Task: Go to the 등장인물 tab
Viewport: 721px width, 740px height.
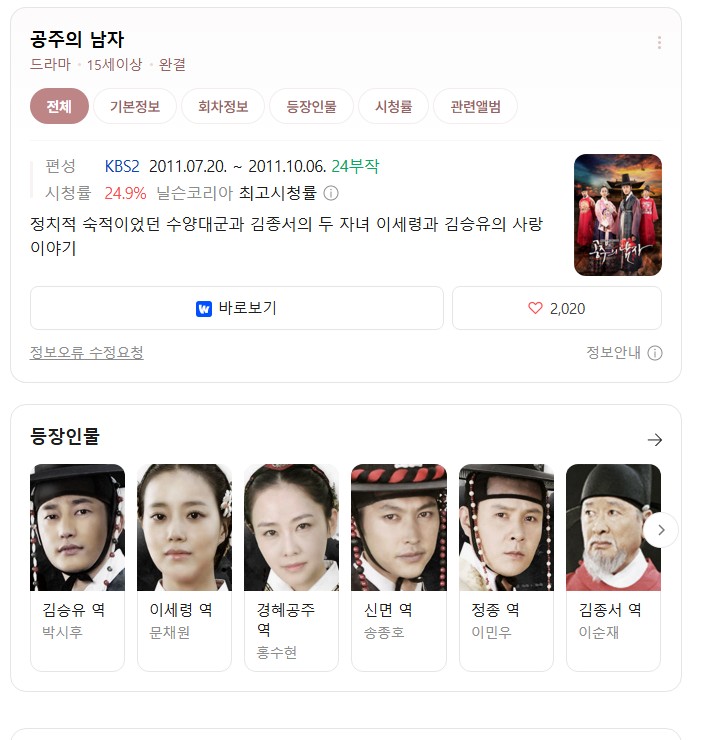Action: 311,106
